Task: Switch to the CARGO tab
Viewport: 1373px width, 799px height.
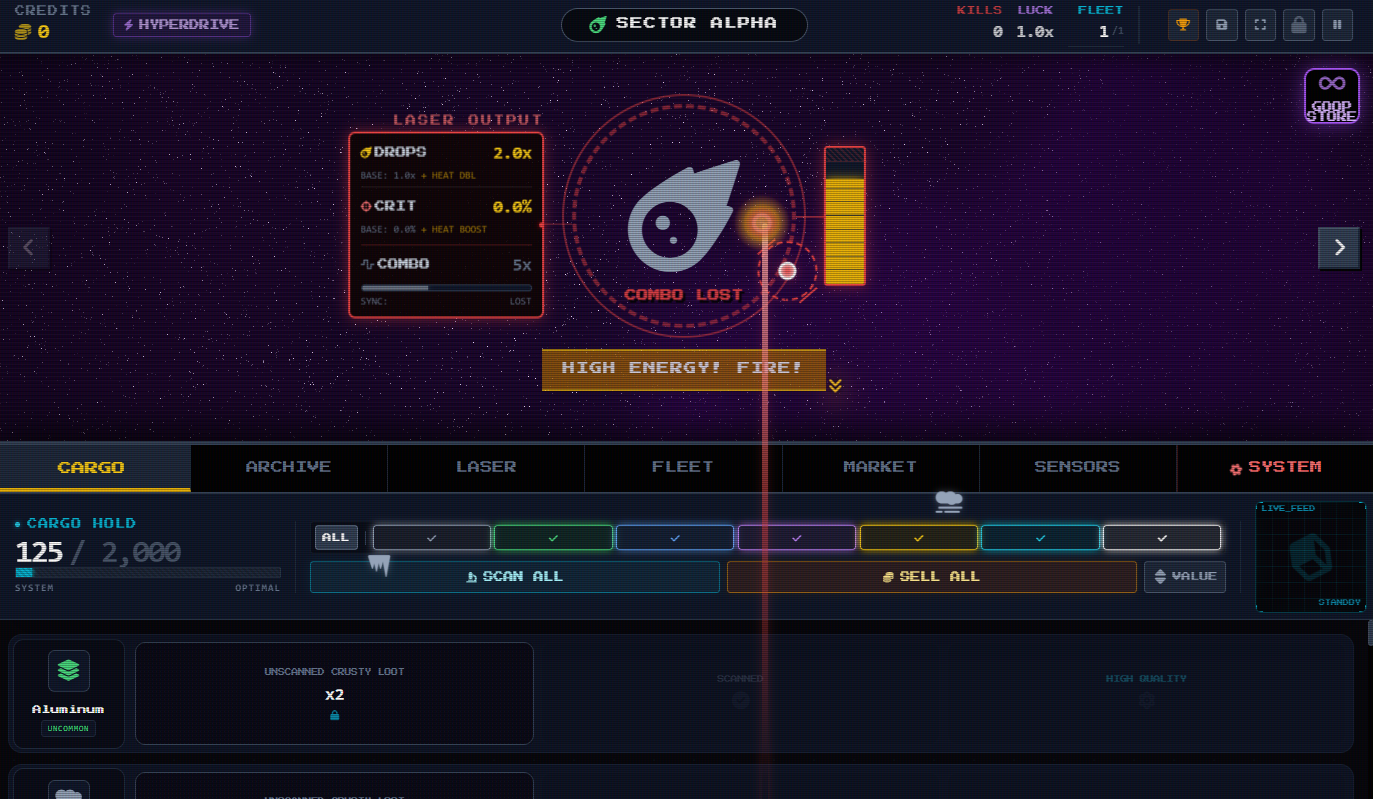Action: click(x=95, y=468)
